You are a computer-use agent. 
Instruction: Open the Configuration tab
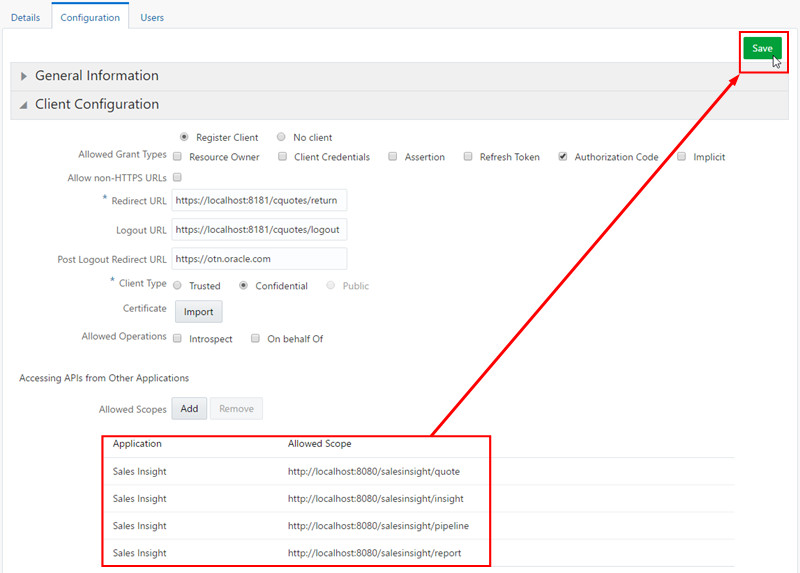pyautogui.click(x=90, y=17)
